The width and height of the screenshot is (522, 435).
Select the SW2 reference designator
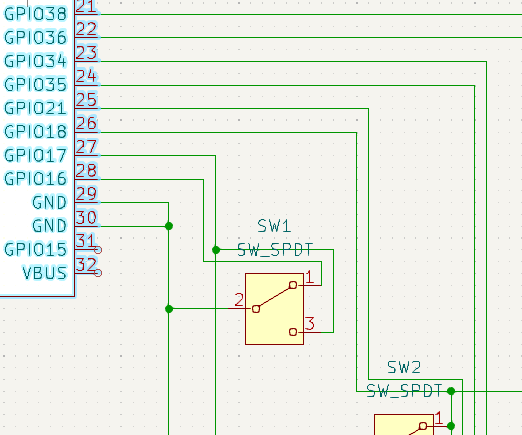[x=404, y=367]
